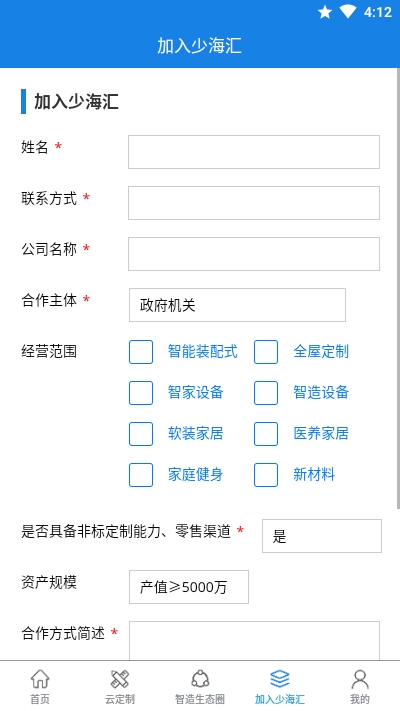Expand the 是 dropdown for 非标定制能力
The height and width of the screenshot is (711, 400).
[x=322, y=536]
